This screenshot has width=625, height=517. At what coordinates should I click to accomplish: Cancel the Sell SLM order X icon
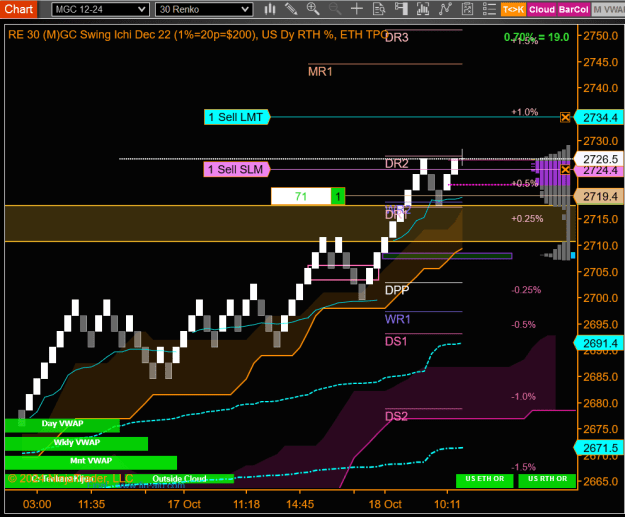(565, 170)
